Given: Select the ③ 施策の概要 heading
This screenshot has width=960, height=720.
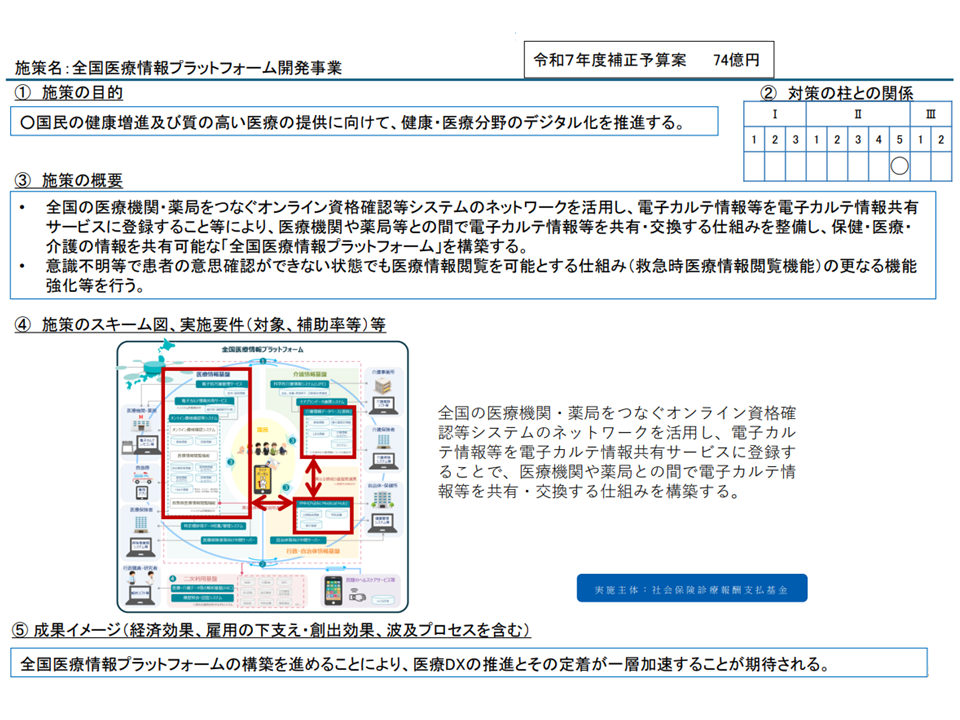Looking at the screenshot, I should pyautogui.click(x=69, y=180).
